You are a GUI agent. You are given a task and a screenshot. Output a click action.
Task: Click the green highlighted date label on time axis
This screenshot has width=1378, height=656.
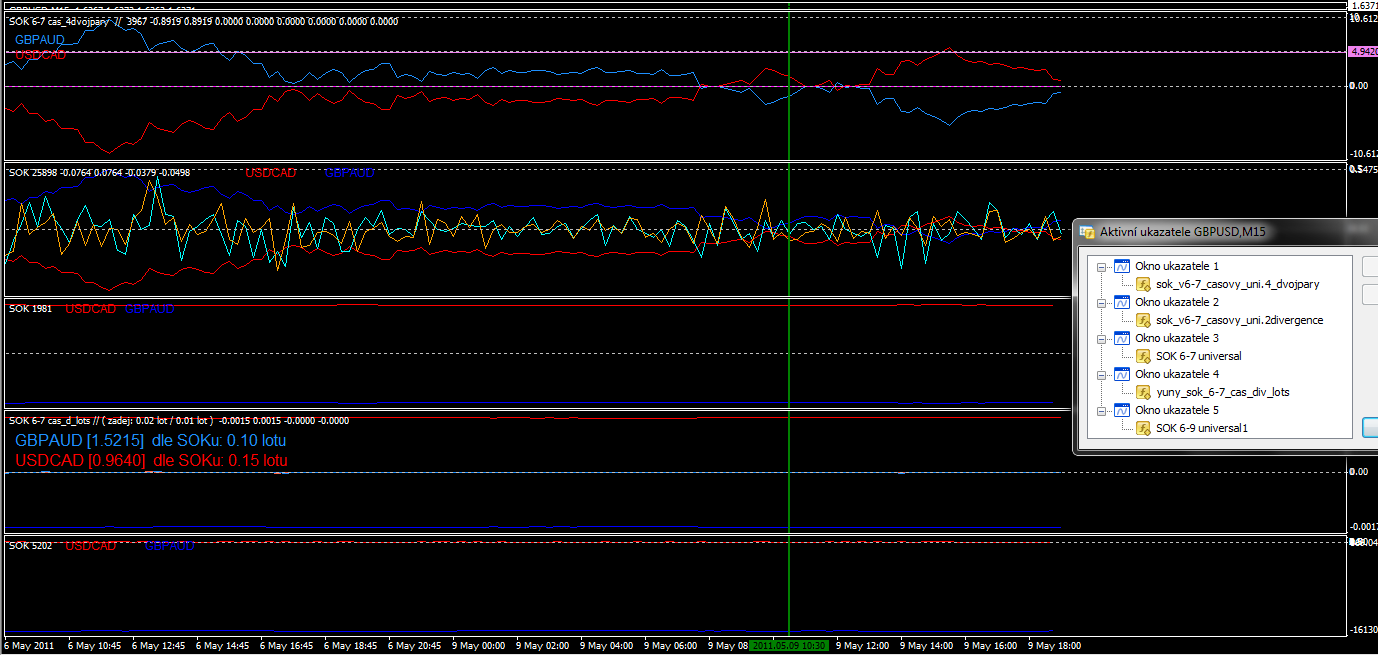pos(789,646)
